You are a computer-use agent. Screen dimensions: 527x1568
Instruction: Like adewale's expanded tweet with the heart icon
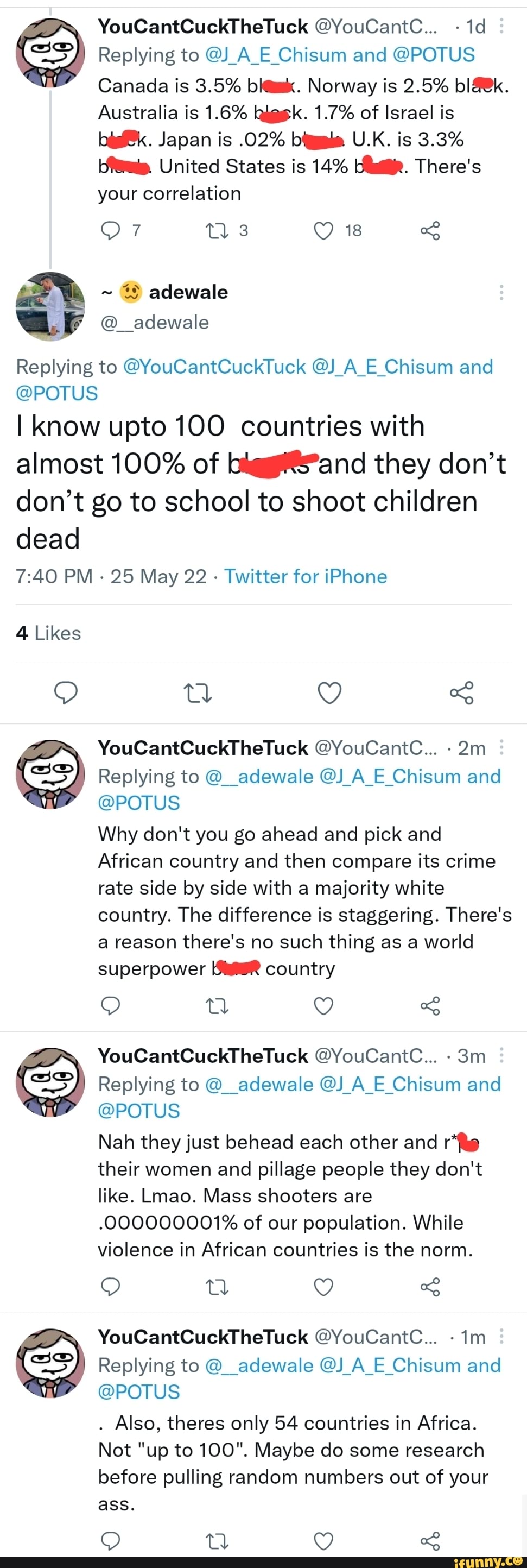329,692
